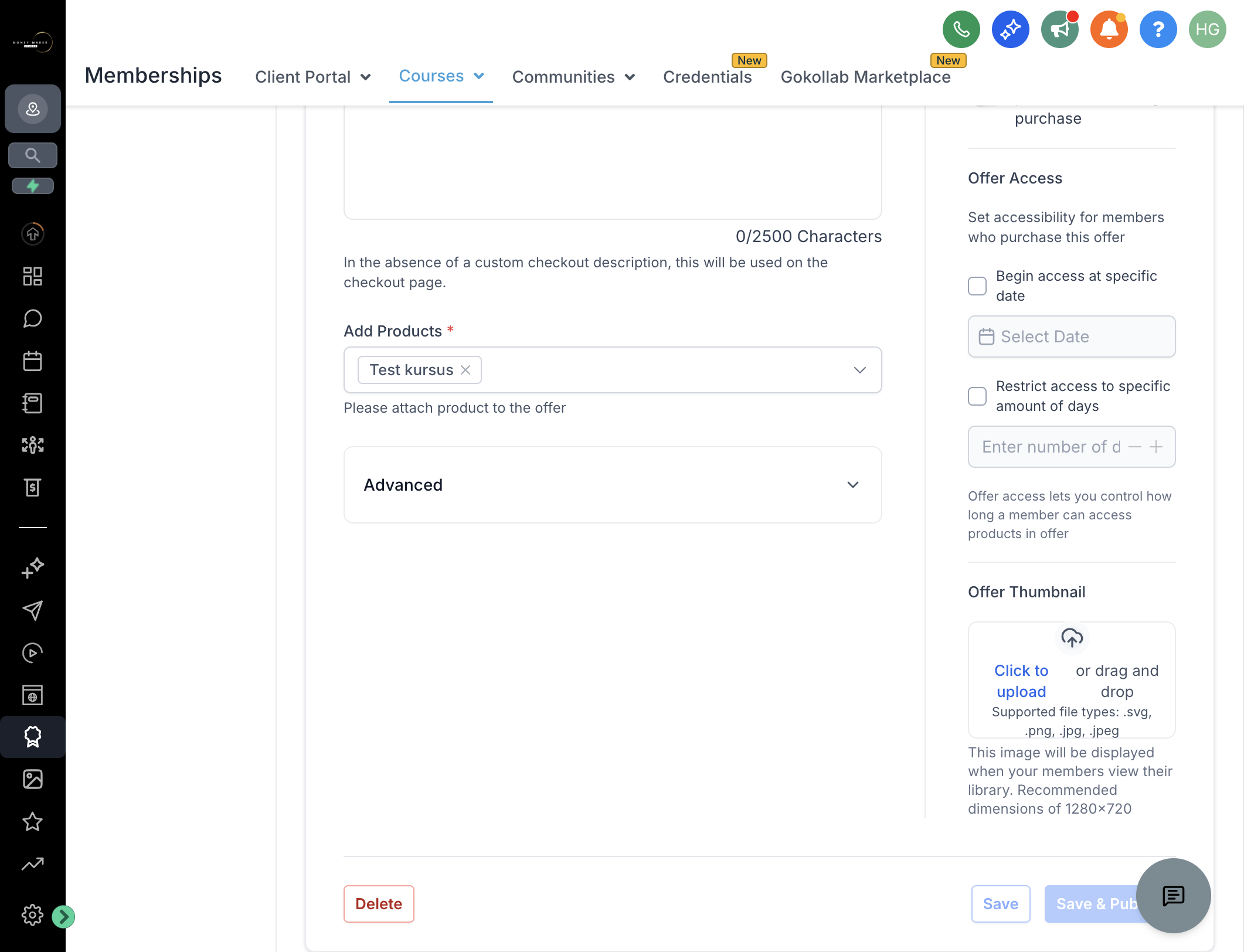
Task: Click the Save button
Action: (x=1001, y=904)
